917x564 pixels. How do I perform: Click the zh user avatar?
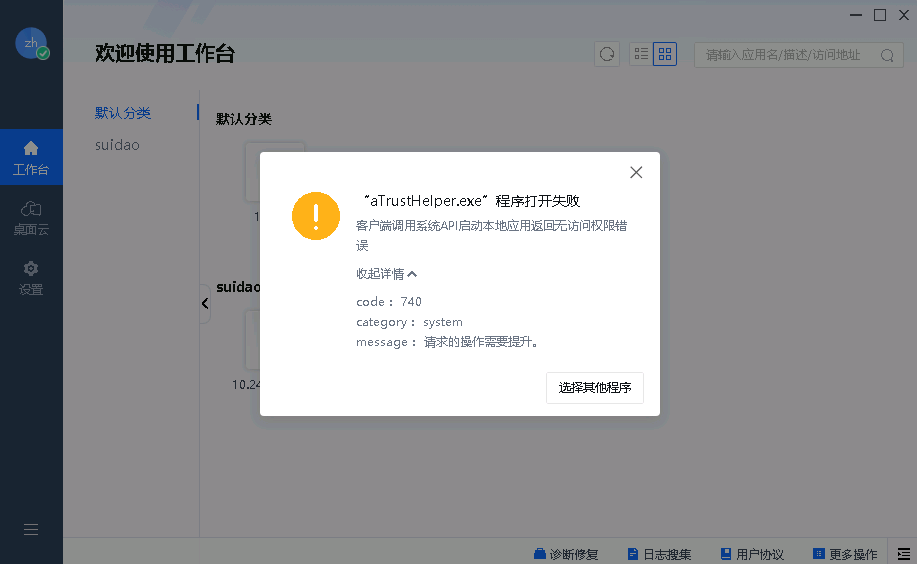pyautogui.click(x=32, y=43)
